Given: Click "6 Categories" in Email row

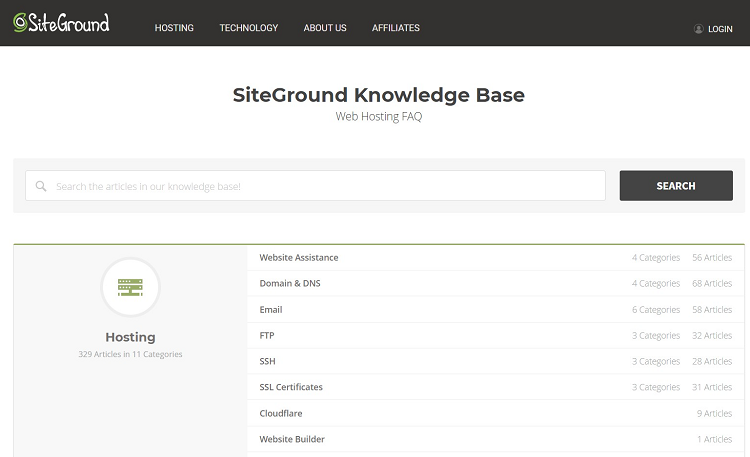Looking at the screenshot, I should tap(656, 310).
